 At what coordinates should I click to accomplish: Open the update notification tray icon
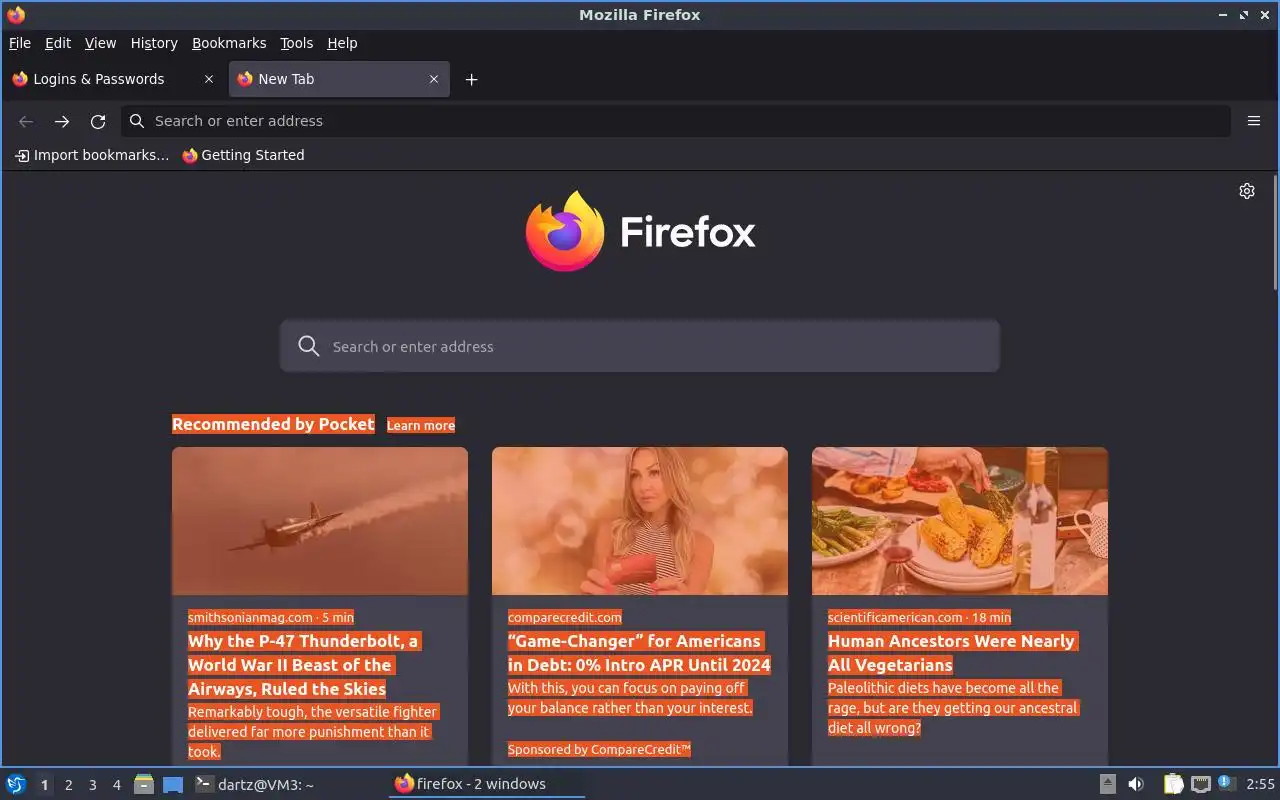click(1227, 783)
